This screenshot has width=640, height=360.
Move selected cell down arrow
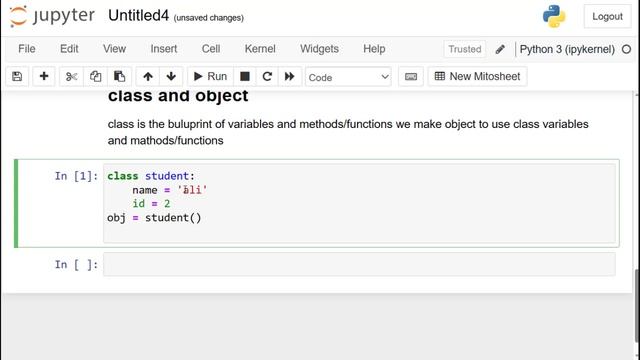click(171, 76)
